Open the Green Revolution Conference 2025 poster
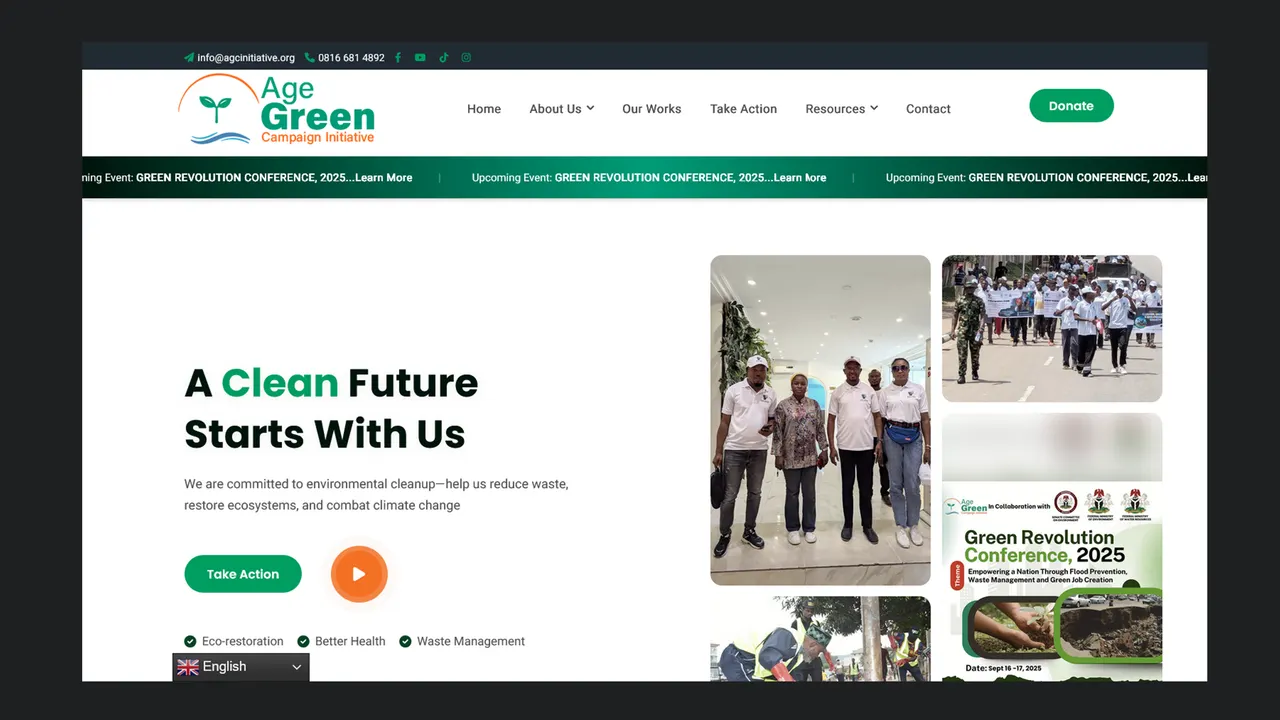Screen dimensions: 1280x720 (1052, 547)
